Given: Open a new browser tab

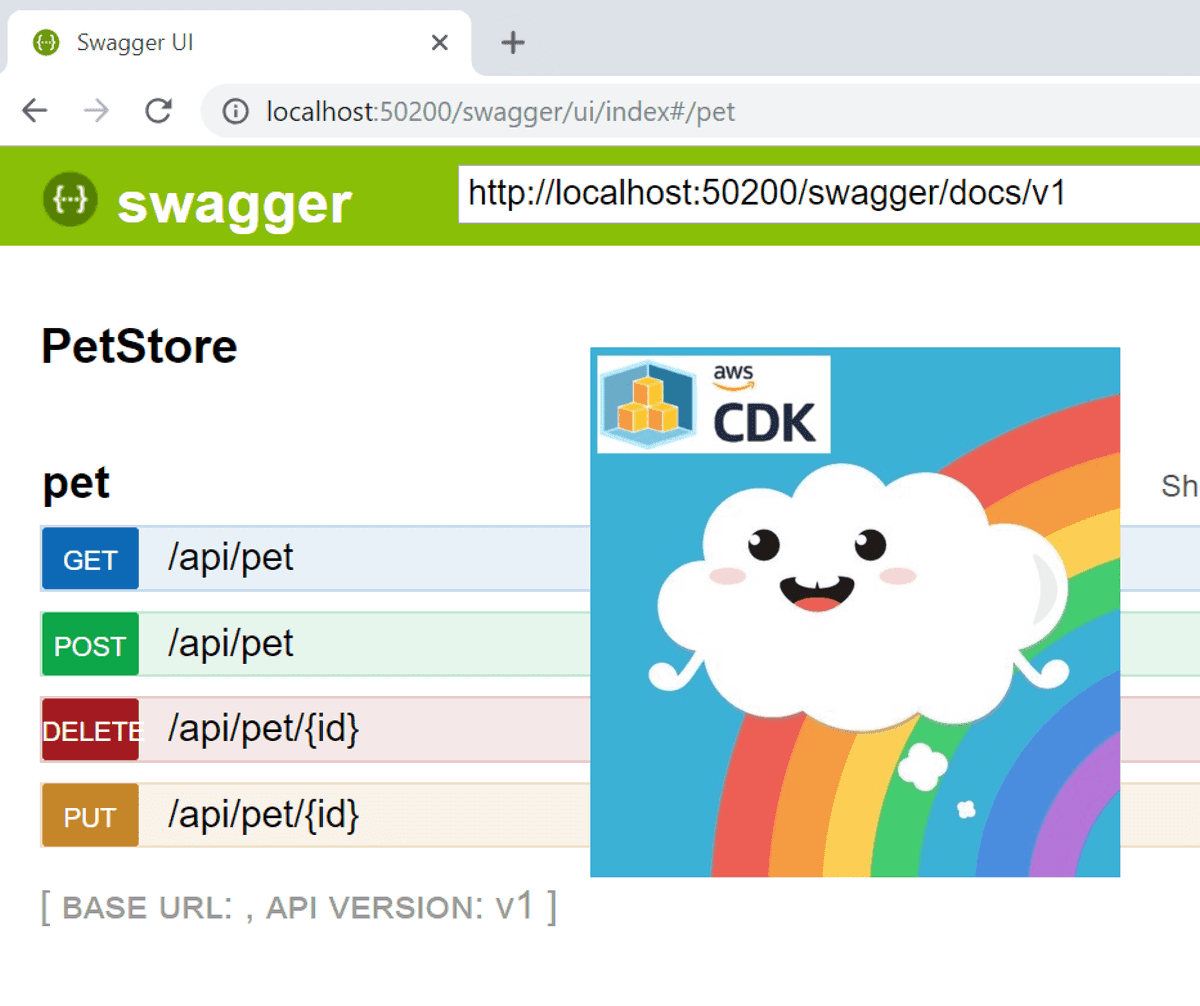Looking at the screenshot, I should (x=513, y=42).
